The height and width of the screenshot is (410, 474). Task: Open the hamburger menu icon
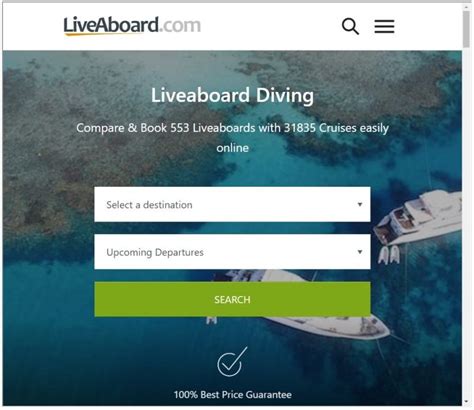pos(384,26)
